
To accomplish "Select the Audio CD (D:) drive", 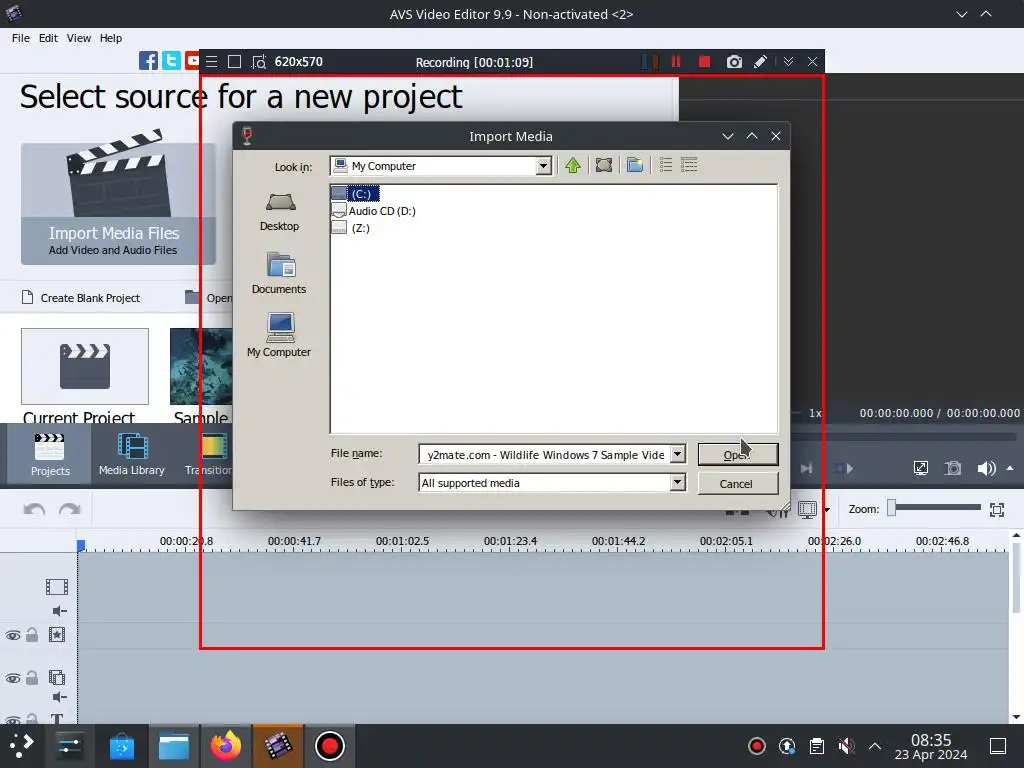I will [x=374, y=211].
